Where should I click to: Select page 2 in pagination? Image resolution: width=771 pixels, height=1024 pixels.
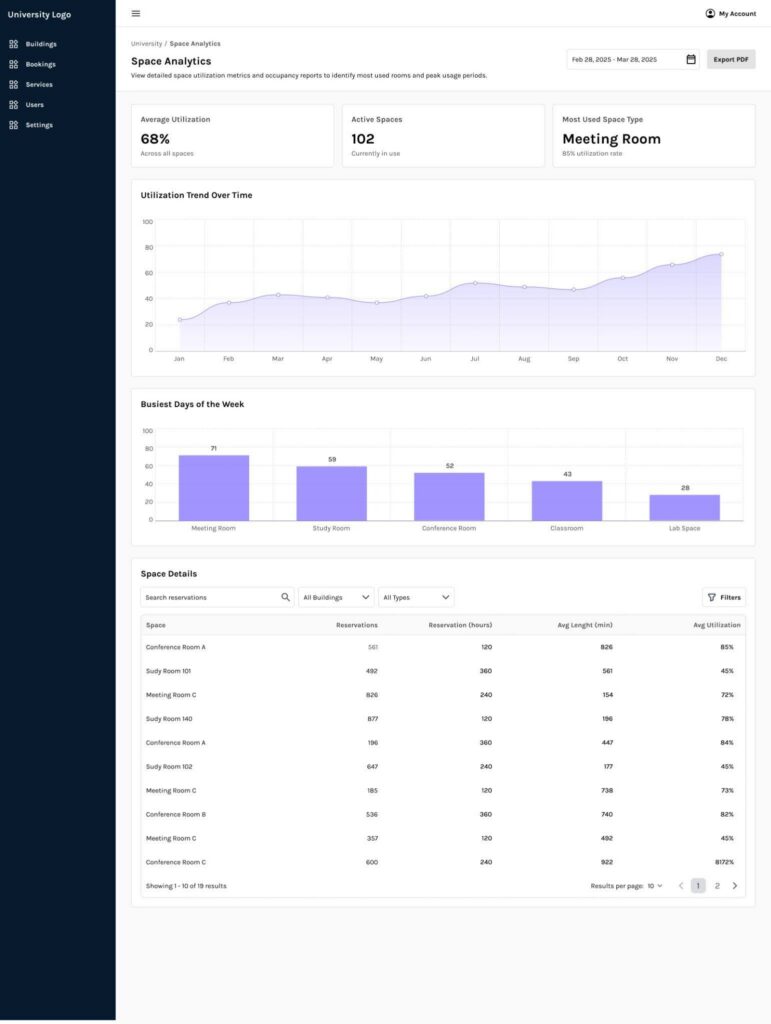[717, 886]
